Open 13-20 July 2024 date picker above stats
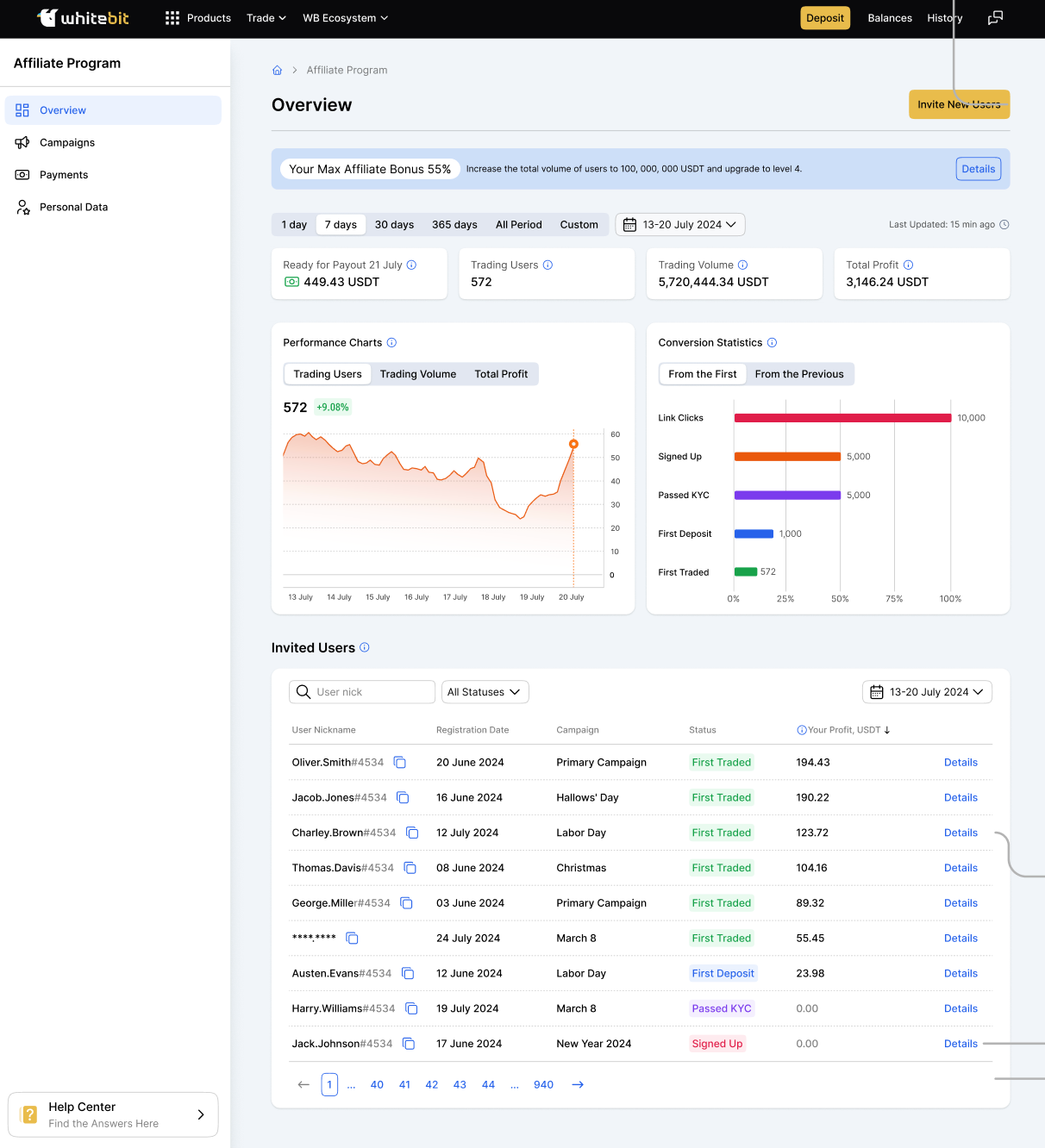Image resolution: width=1045 pixels, height=1148 pixels. pos(680,225)
